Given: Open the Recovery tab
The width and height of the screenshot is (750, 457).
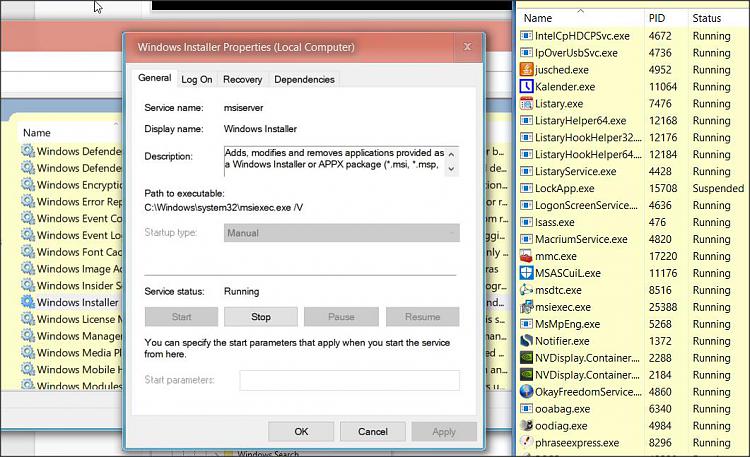Looking at the screenshot, I should coord(243,79).
